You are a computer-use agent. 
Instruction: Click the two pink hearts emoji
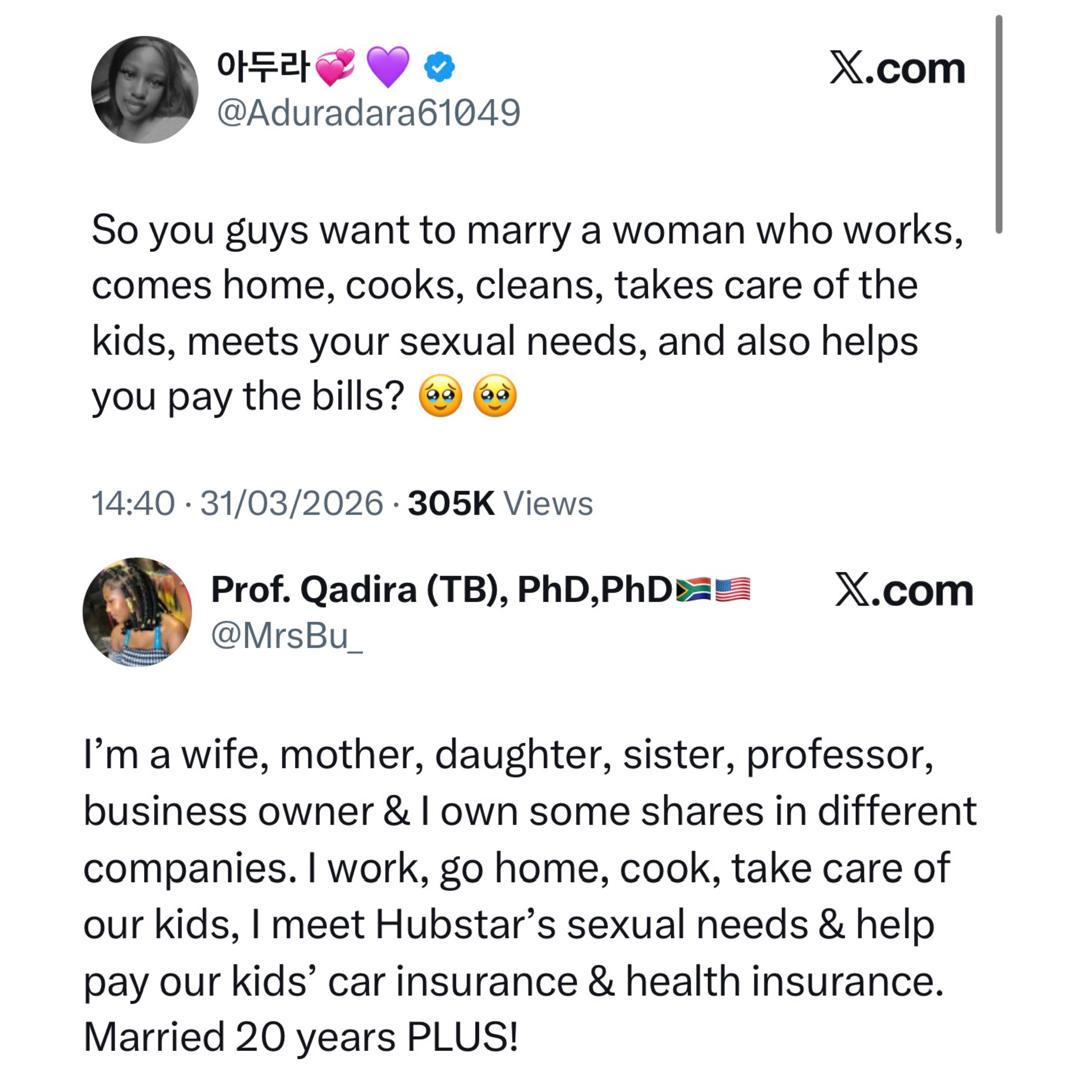click(x=335, y=68)
